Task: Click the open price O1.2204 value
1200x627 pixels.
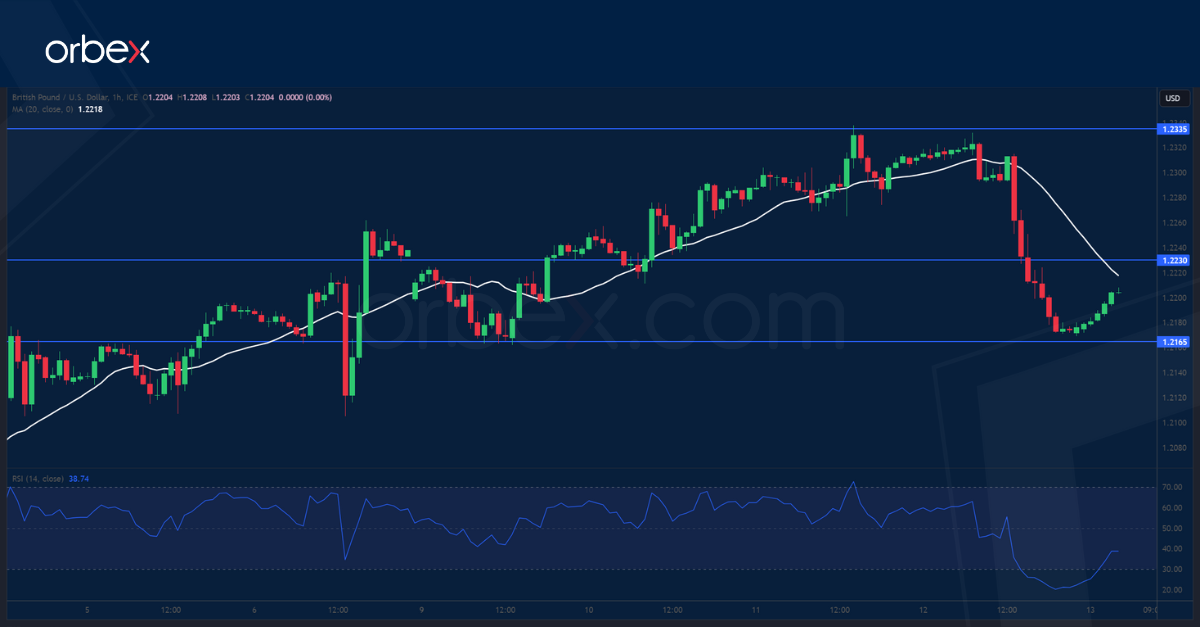Action: point(157,97)
